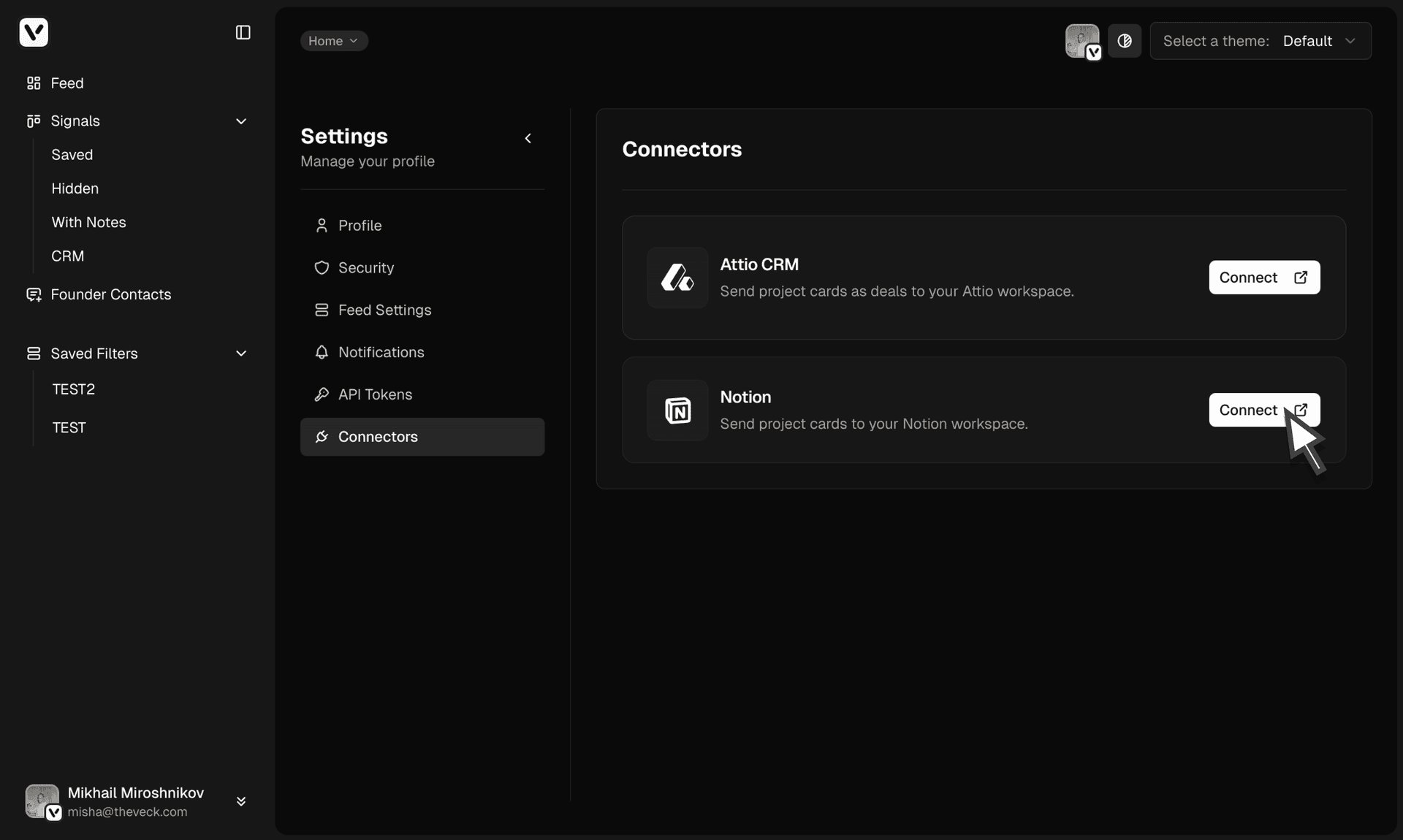
Task: Click the Founder Contacts chat icon
Action: 34,295
